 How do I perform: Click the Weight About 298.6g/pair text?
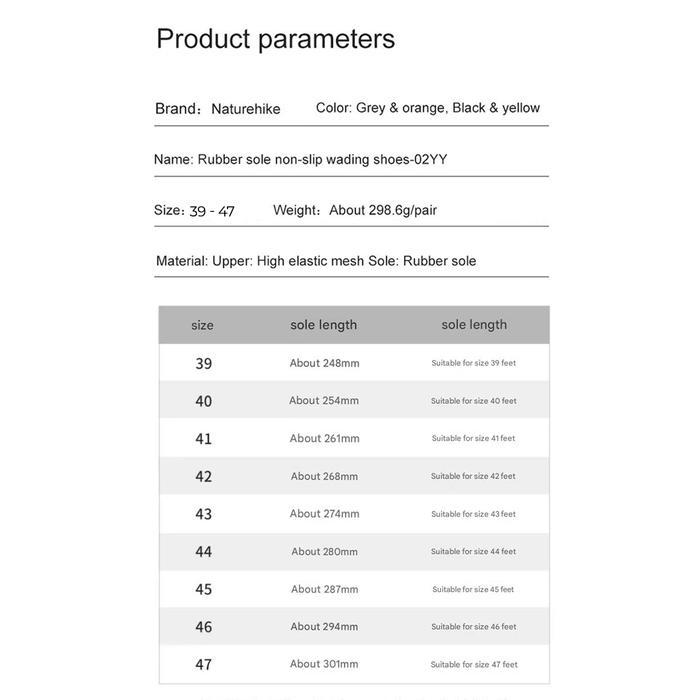tap(355, 210)
